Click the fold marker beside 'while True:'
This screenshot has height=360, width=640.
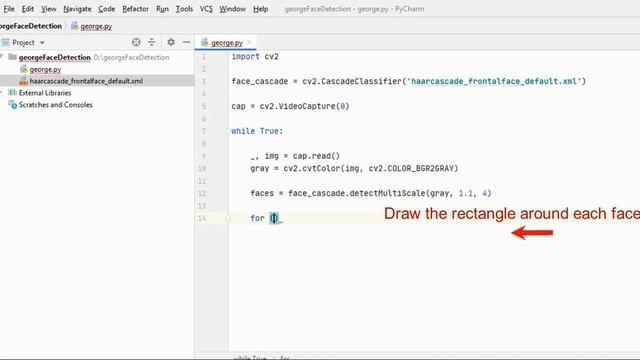tap(228, 131)
